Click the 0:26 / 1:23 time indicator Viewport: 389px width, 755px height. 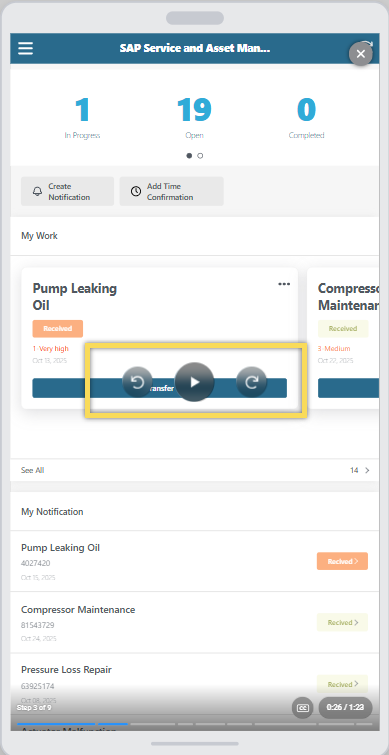[x=345, y=707]
